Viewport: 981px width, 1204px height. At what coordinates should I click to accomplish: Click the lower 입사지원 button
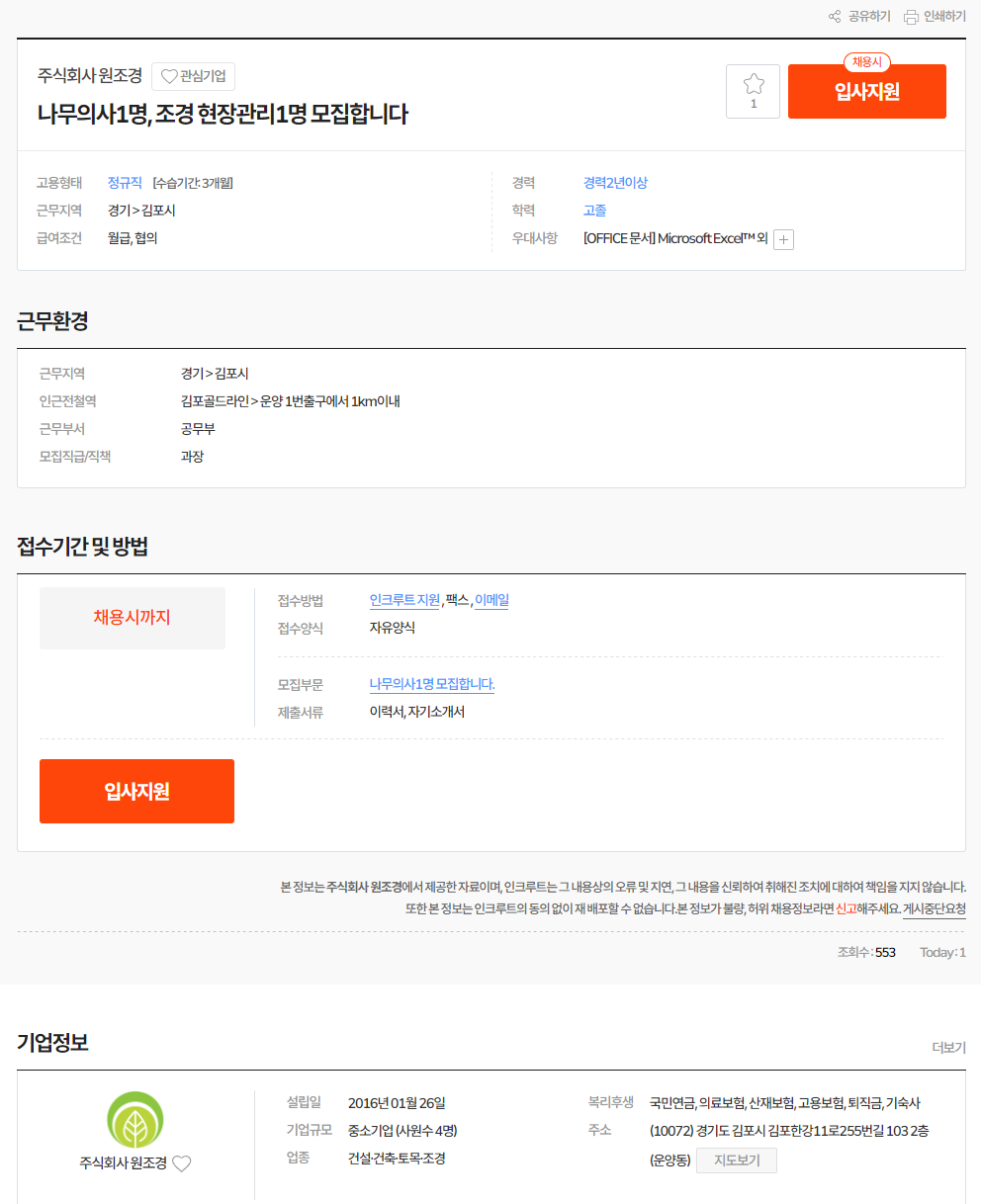tap(136, 791)
